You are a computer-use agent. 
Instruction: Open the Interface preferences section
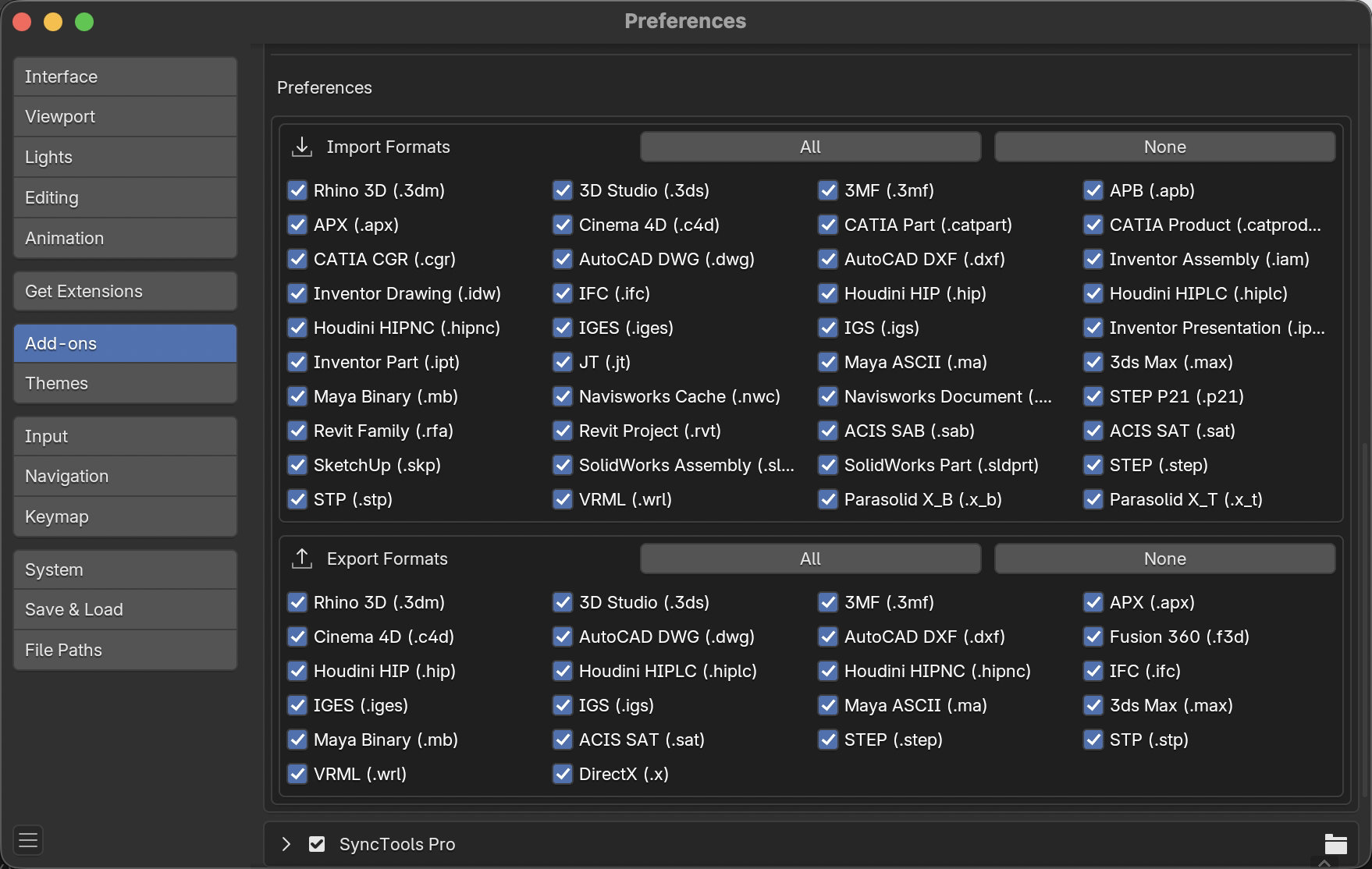tap(125, 76)
